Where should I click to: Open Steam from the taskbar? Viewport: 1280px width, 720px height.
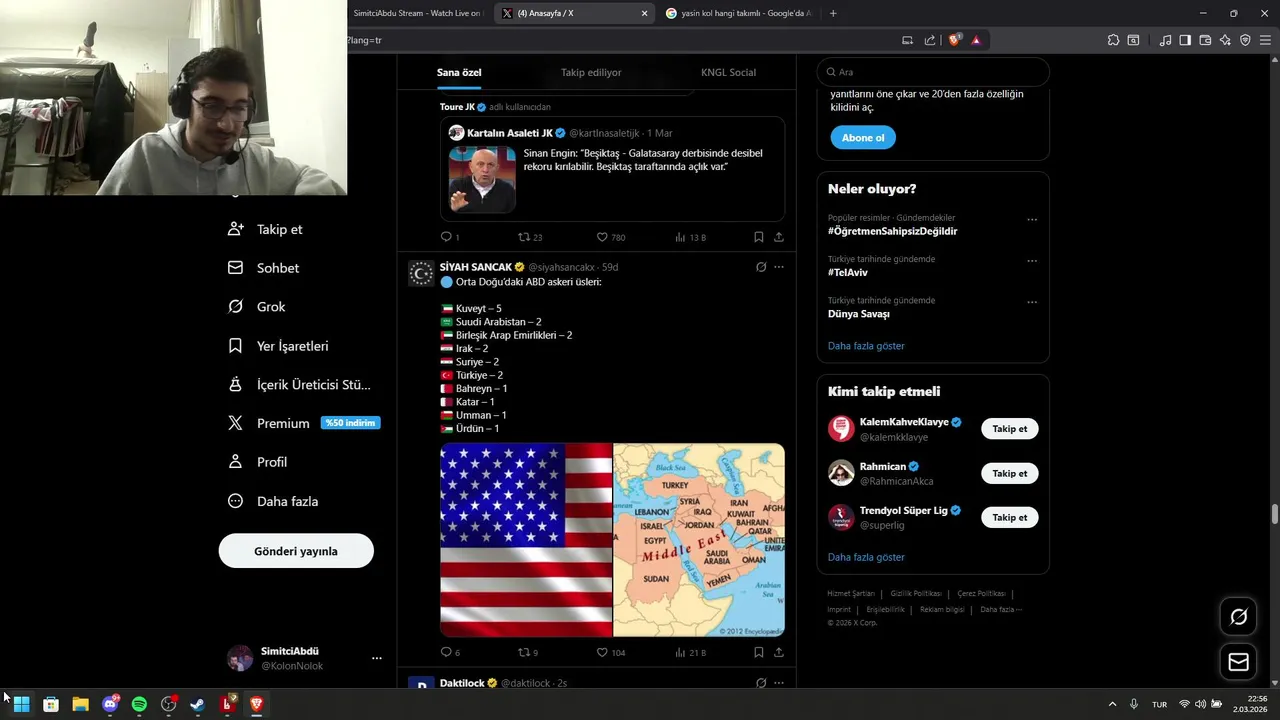click(198, 704)
